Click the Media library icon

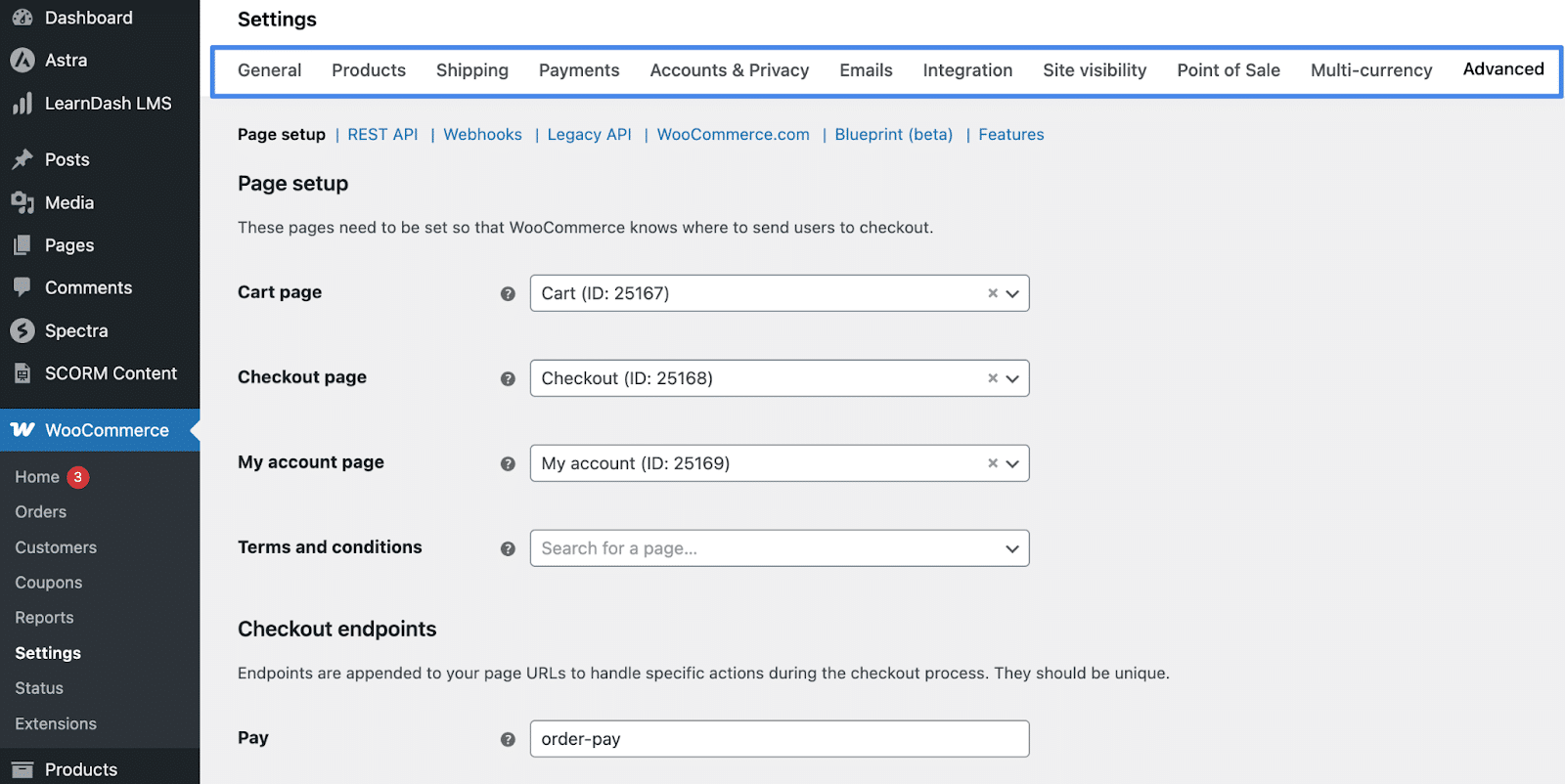[22, 202]
